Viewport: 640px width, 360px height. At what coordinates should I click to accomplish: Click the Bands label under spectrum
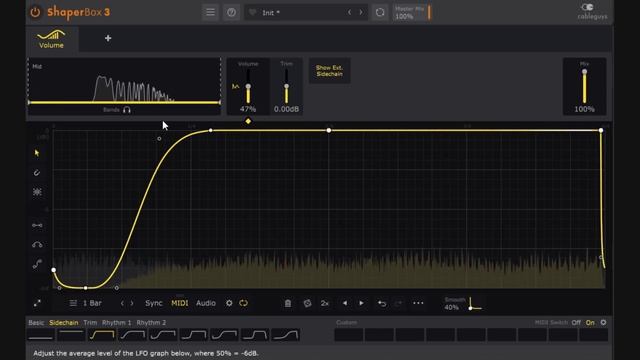click(x=111, y=110)
